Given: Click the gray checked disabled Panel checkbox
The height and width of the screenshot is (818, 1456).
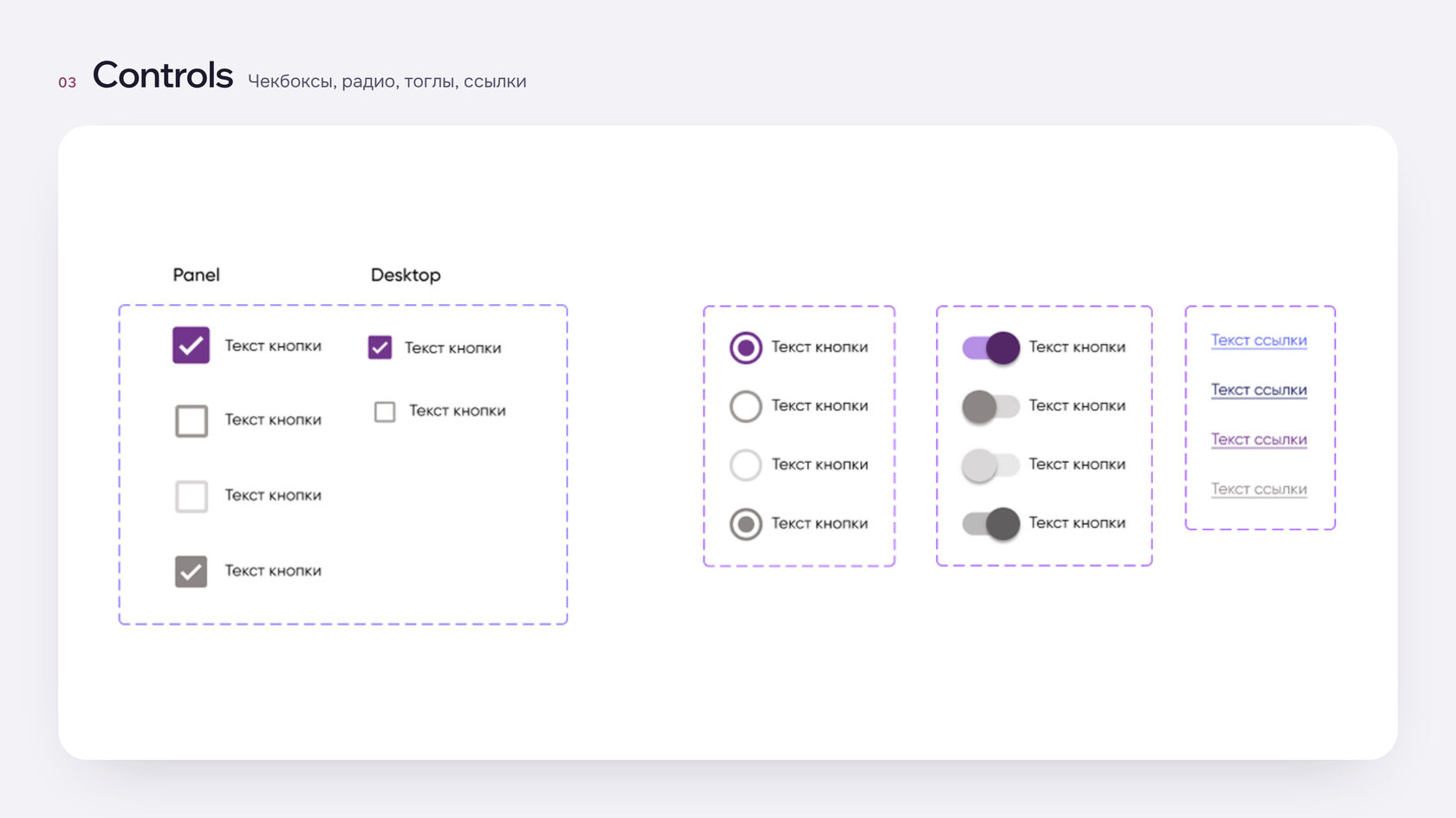Looking at the screenshot, I should tap(191, 571).
